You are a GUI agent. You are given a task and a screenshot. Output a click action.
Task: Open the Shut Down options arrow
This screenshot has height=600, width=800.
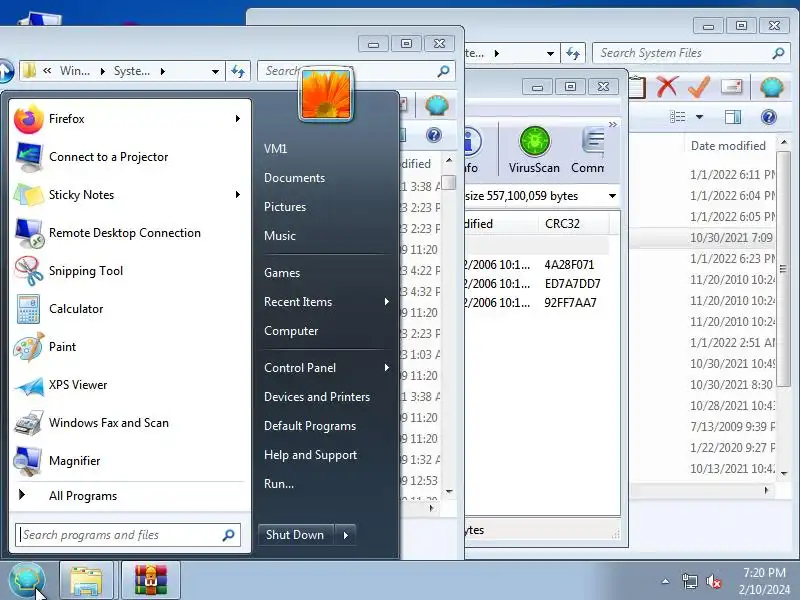pos(345,535)
